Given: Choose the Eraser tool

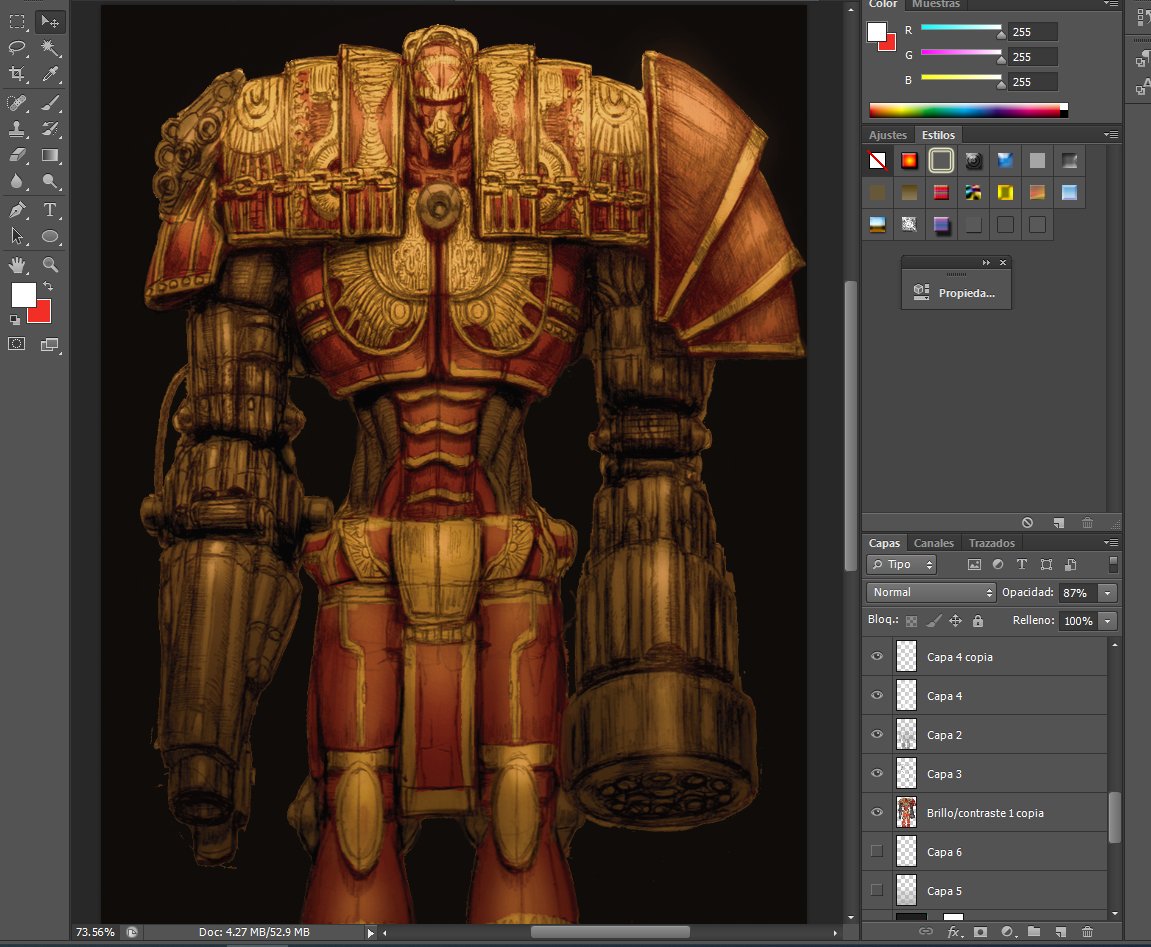Looking at the screenshot, I should (18, 155).
